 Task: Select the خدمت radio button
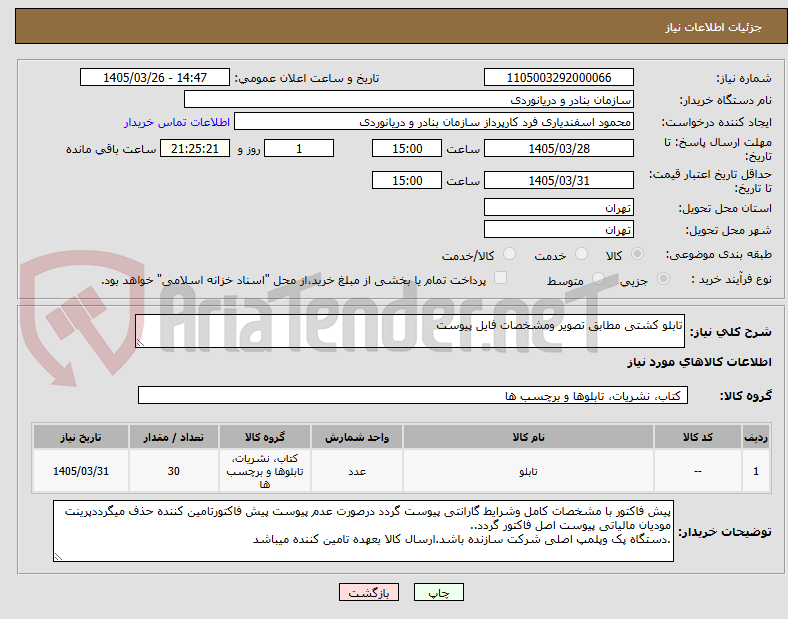(x=581, y=254)
